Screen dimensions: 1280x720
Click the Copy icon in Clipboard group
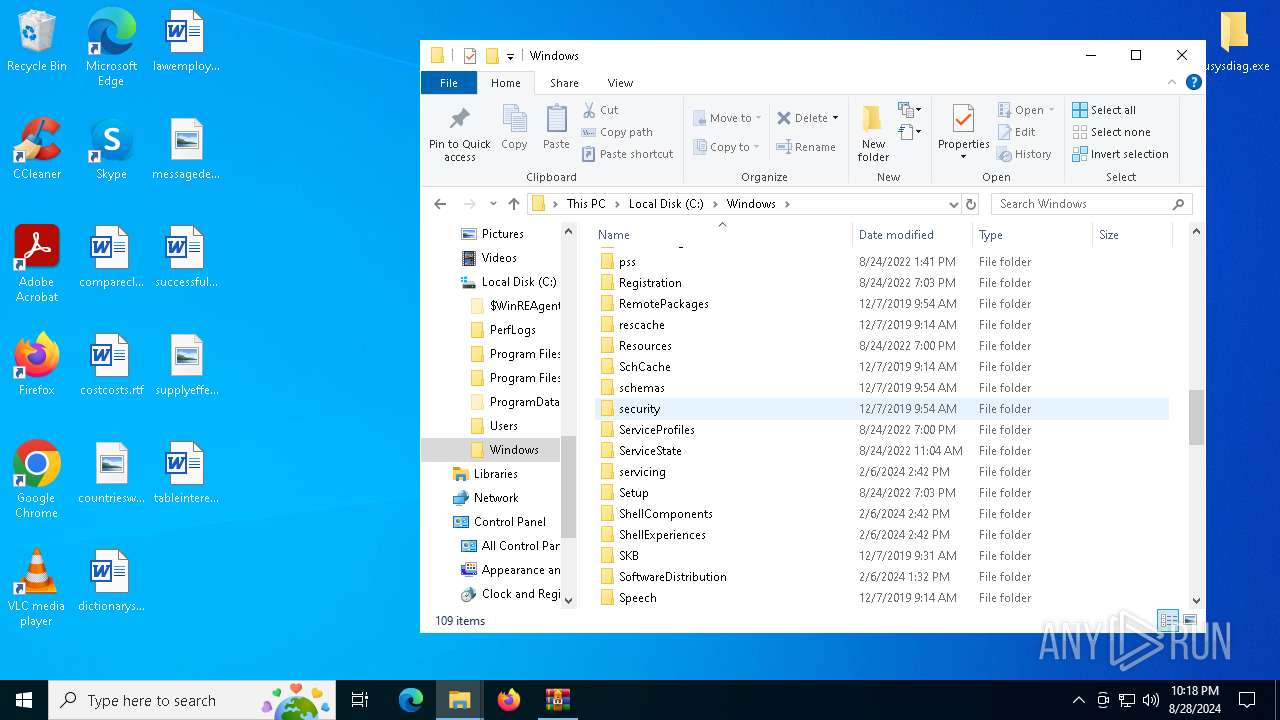514,126
